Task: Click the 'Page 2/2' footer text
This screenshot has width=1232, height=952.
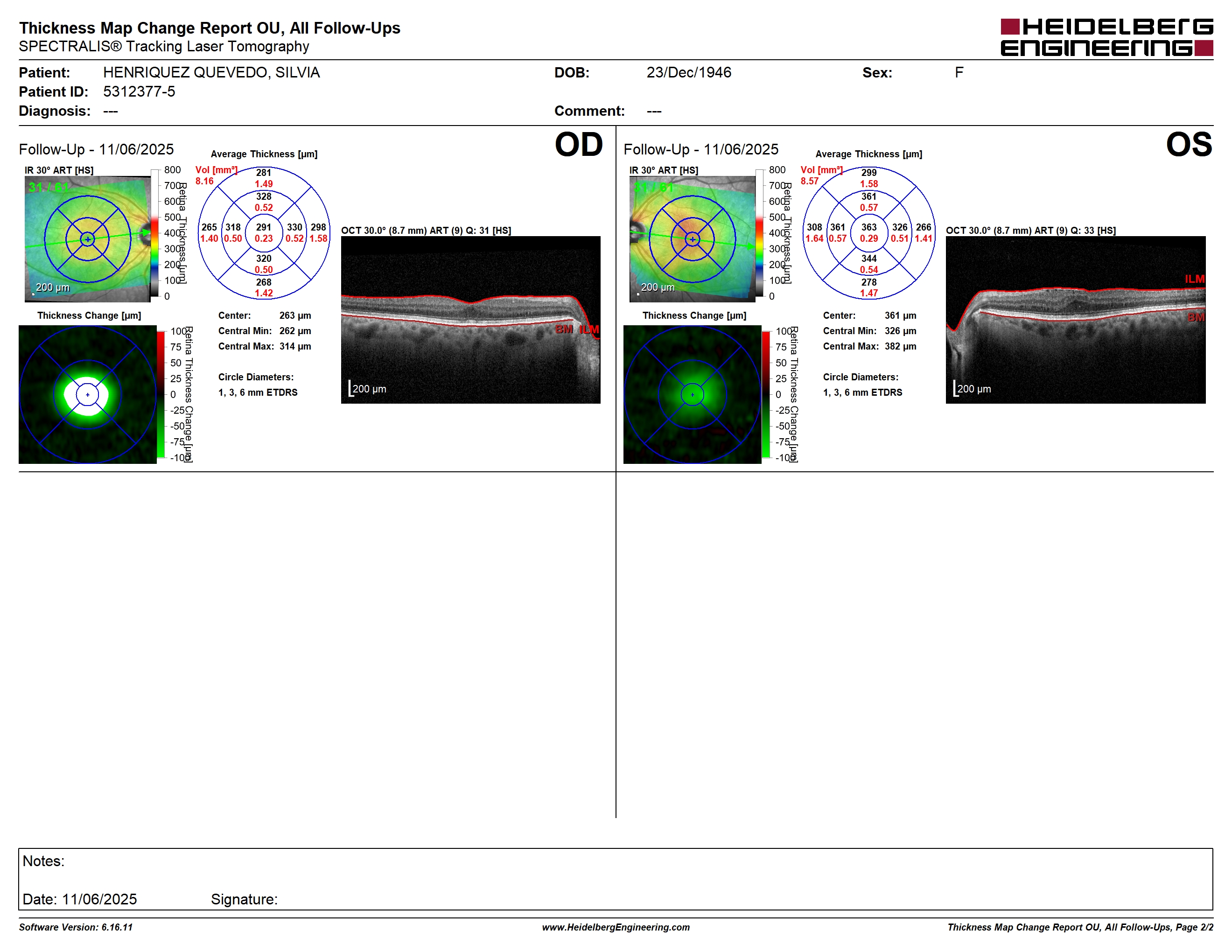Action: click(1194, 927)
